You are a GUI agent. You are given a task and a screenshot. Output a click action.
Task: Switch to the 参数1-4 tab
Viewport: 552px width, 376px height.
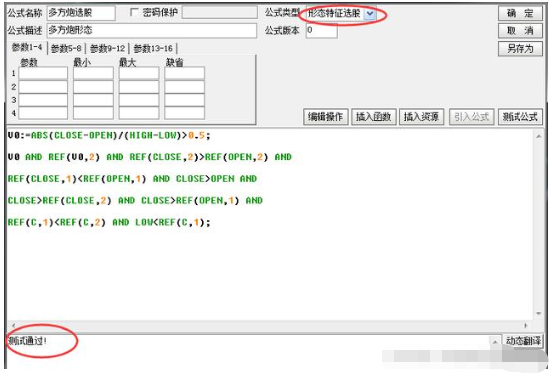27,47
